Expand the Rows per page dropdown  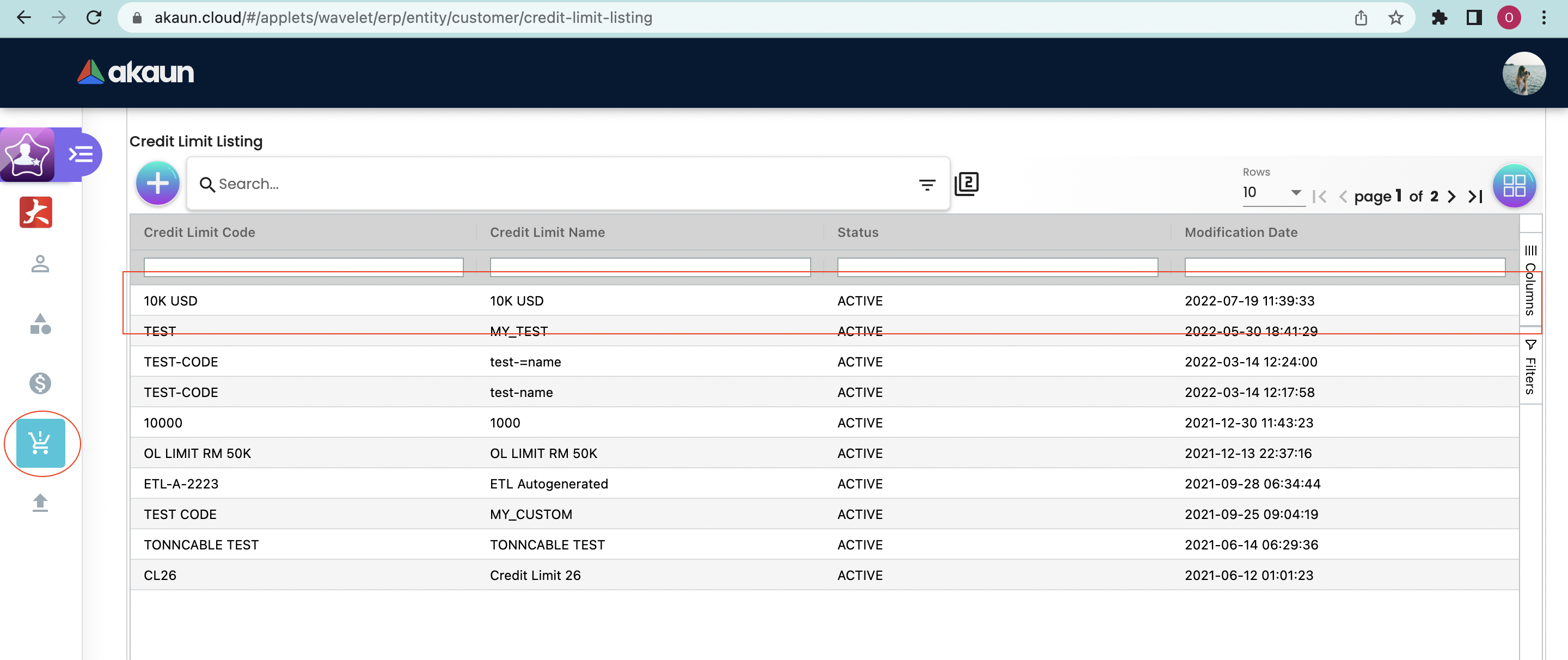click(1273, 192)
